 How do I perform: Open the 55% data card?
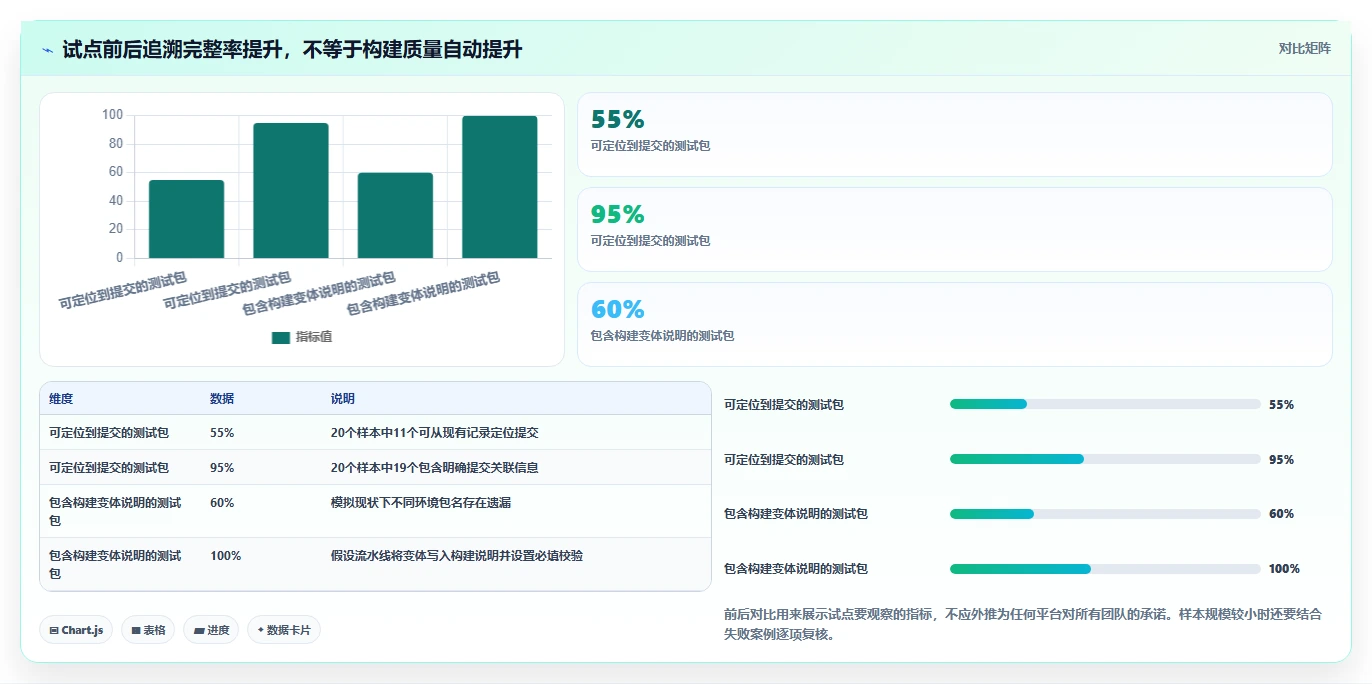coord(955,135)
